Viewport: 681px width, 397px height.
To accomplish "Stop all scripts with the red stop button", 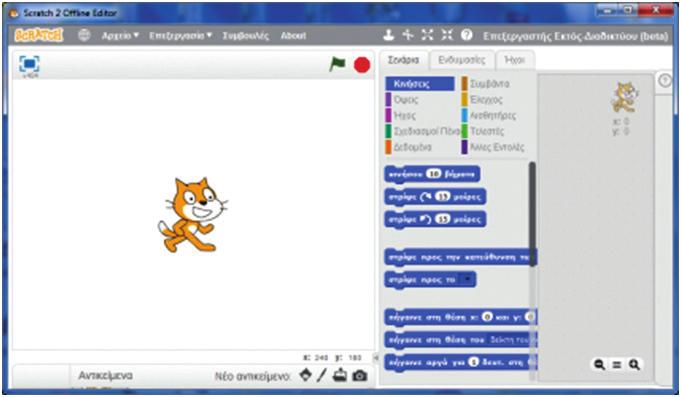I will click(x=362, y=65).
